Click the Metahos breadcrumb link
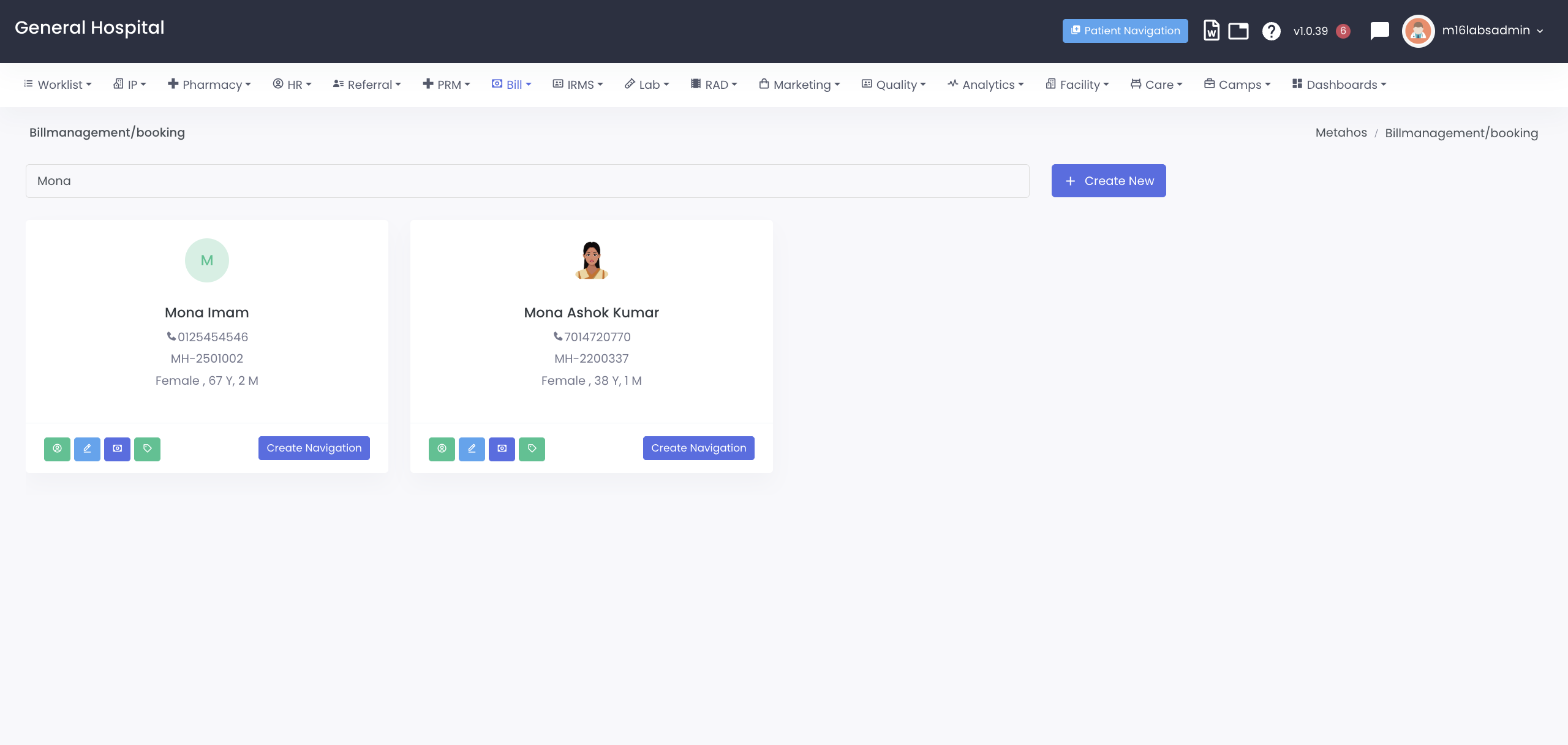Viewport: 1568px width, 745px height. (x=1341, y=133)
